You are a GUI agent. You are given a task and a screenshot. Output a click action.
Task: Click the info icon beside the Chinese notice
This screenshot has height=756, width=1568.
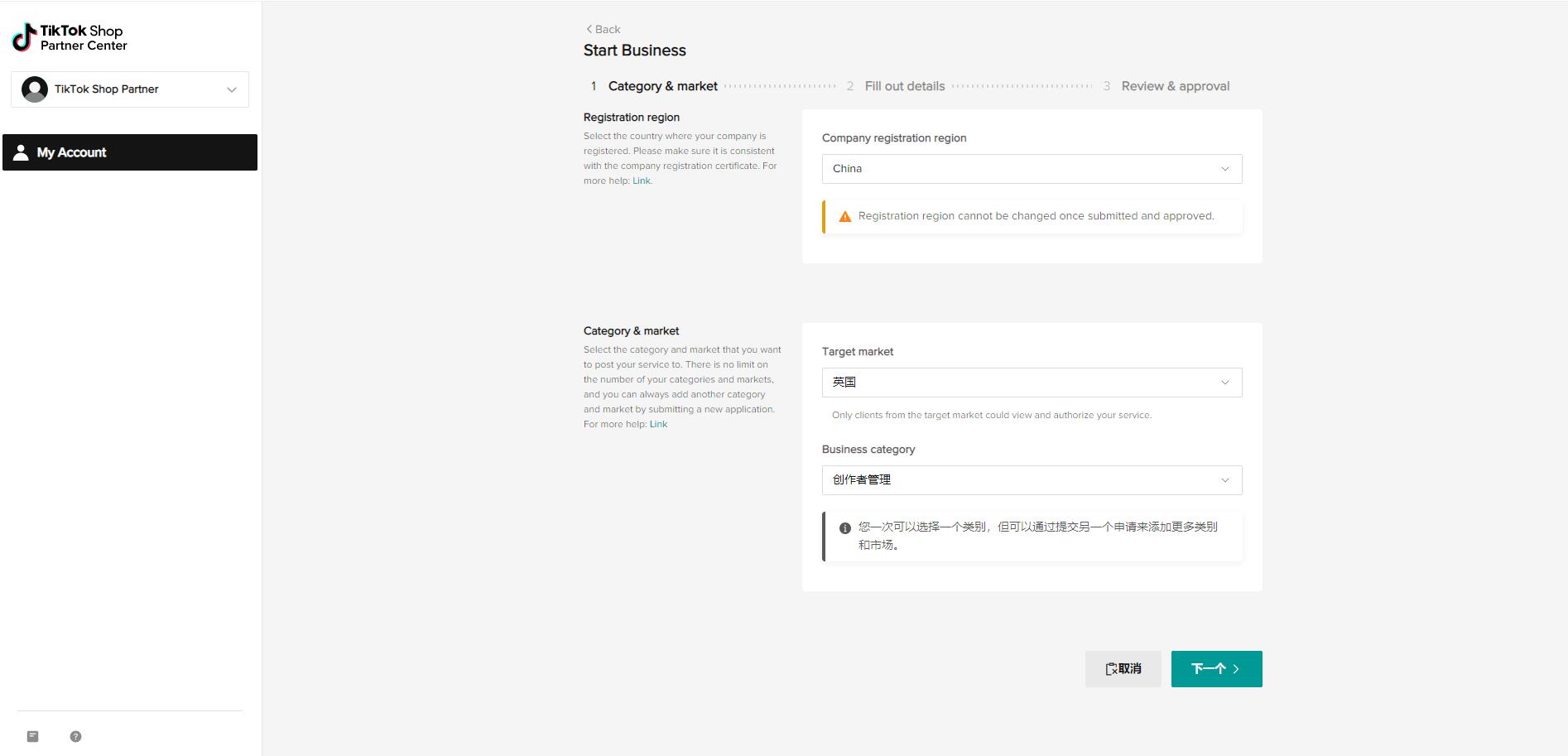[844, 527]
